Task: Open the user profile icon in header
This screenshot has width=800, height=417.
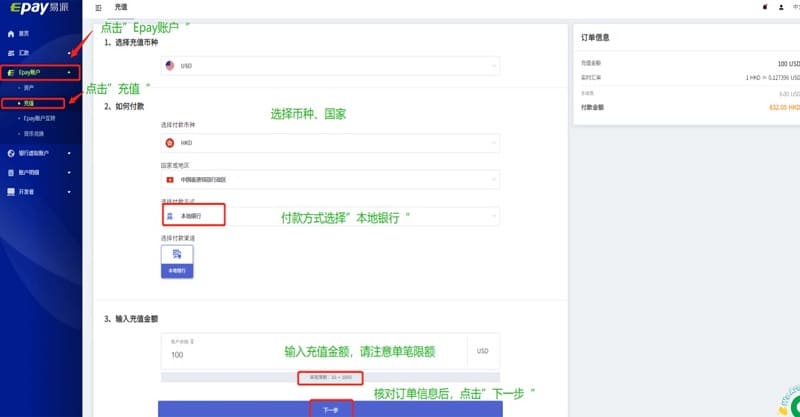Action: 781,7
